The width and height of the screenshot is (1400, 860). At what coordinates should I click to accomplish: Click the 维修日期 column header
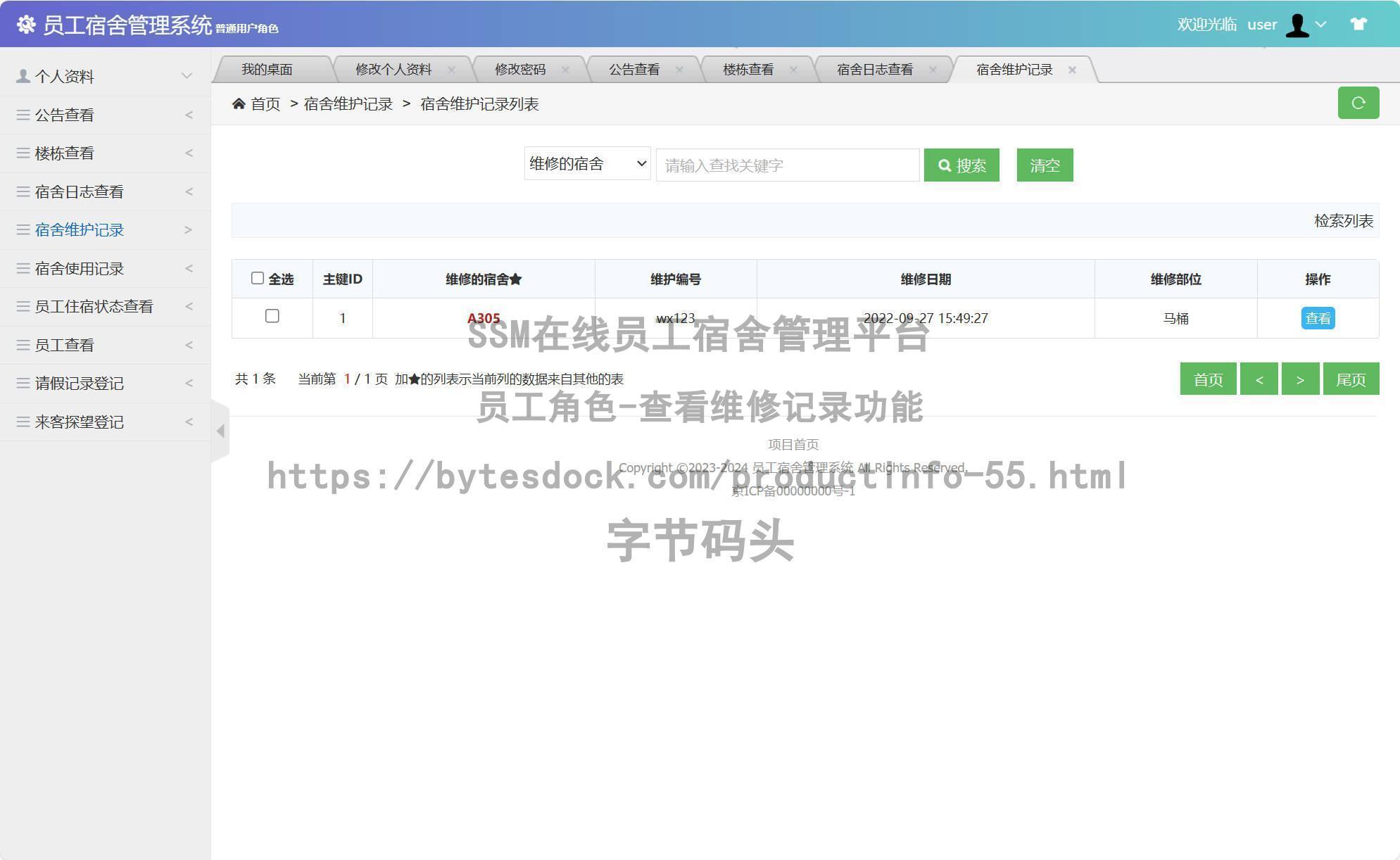point(926,279)
